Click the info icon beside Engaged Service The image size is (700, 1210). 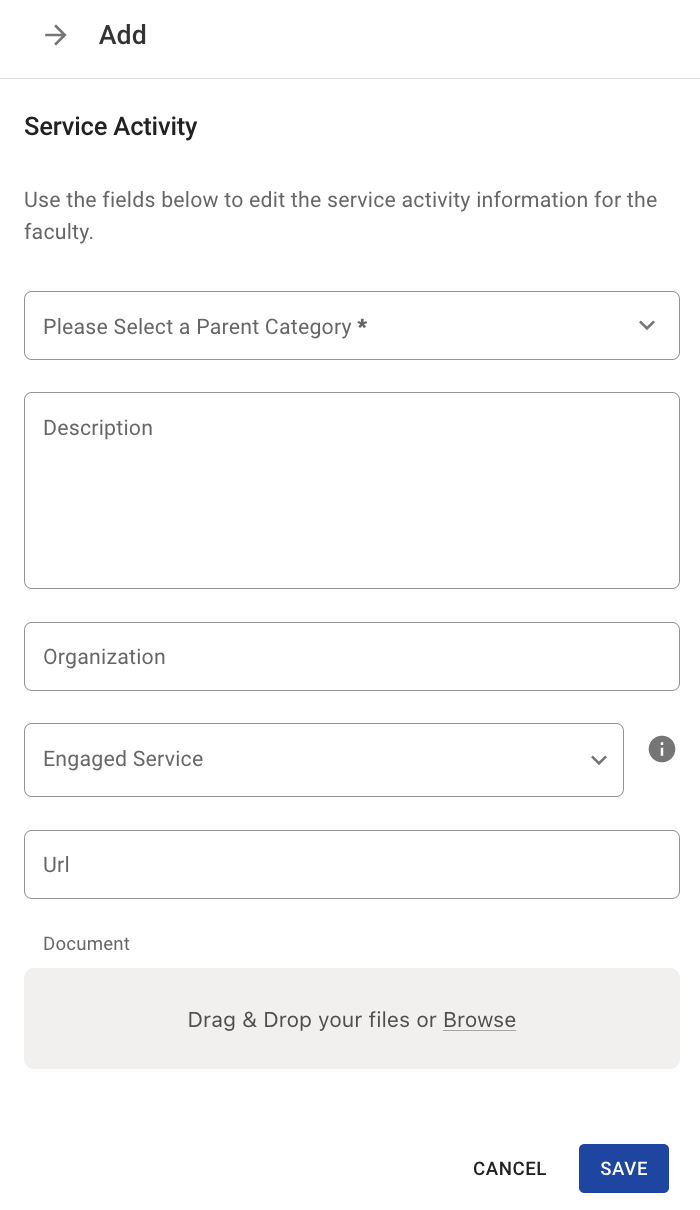pyautogui.click(x=662, y=749)
